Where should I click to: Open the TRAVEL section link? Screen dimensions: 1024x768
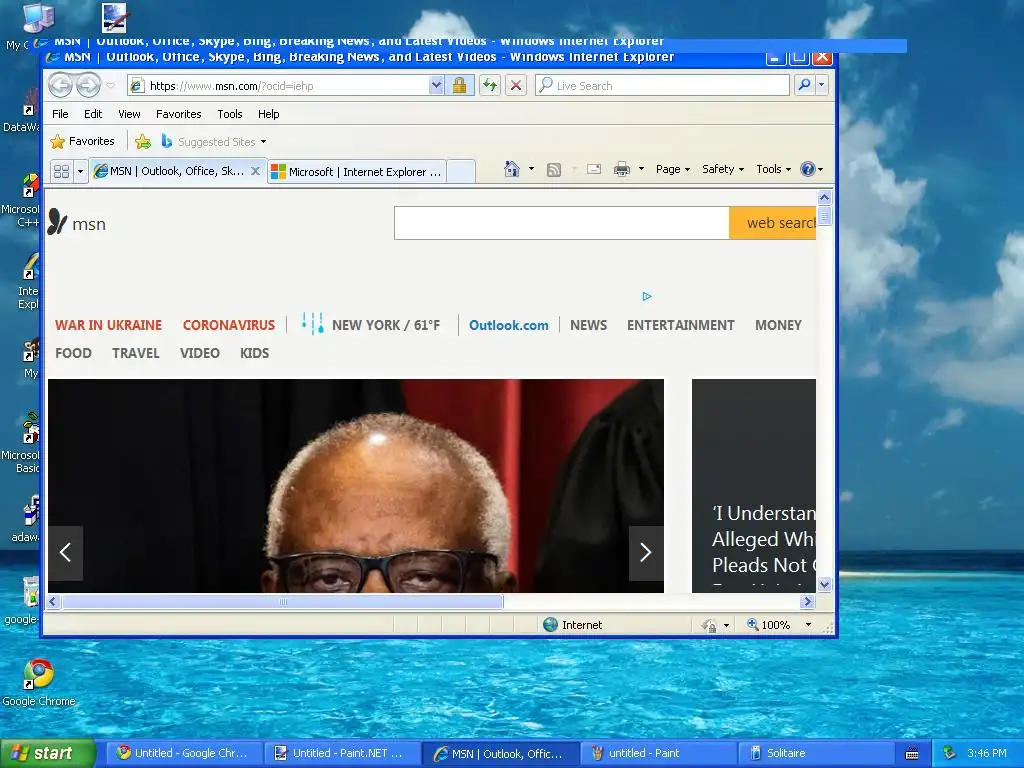[136, 353]
